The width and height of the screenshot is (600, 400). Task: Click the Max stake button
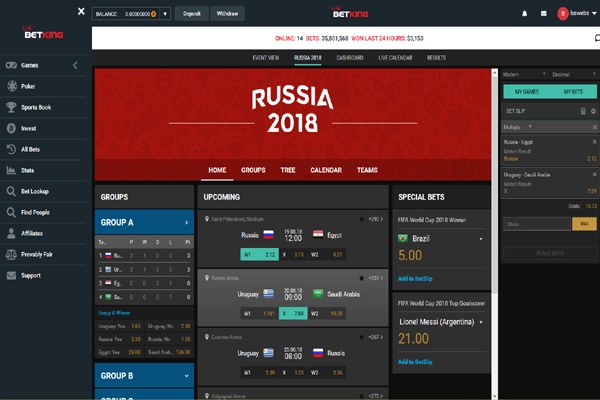[584, 224]
